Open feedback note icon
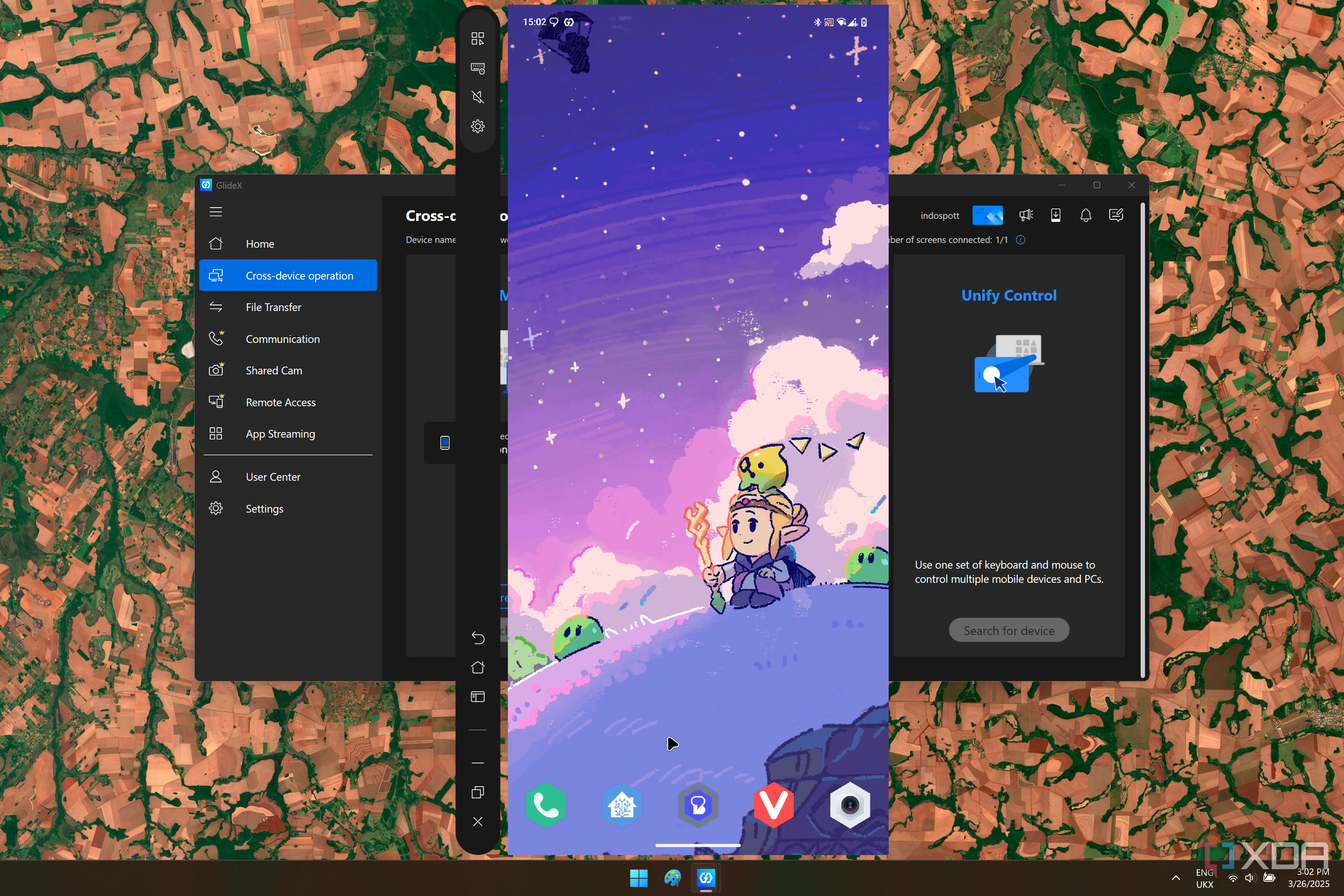 pos(1116,215)
